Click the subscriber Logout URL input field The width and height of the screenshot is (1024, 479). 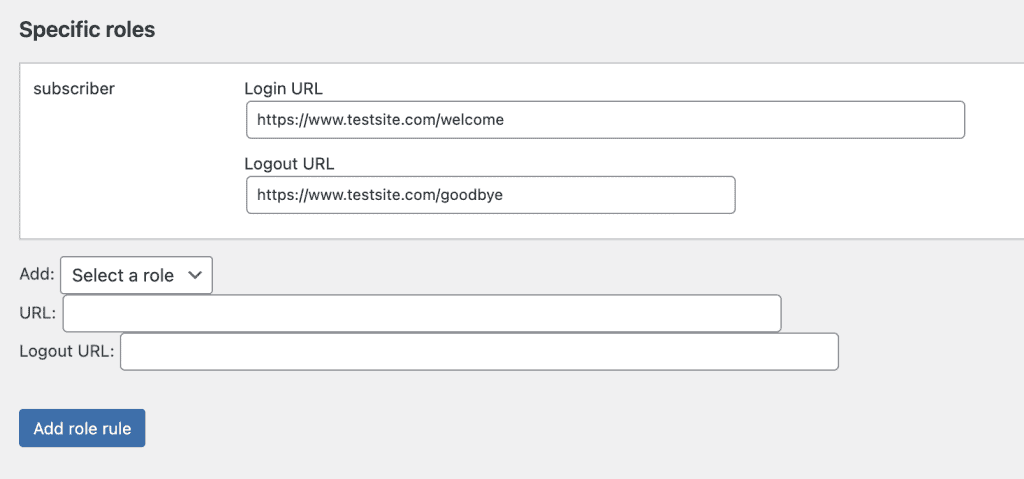coord(490,195)
